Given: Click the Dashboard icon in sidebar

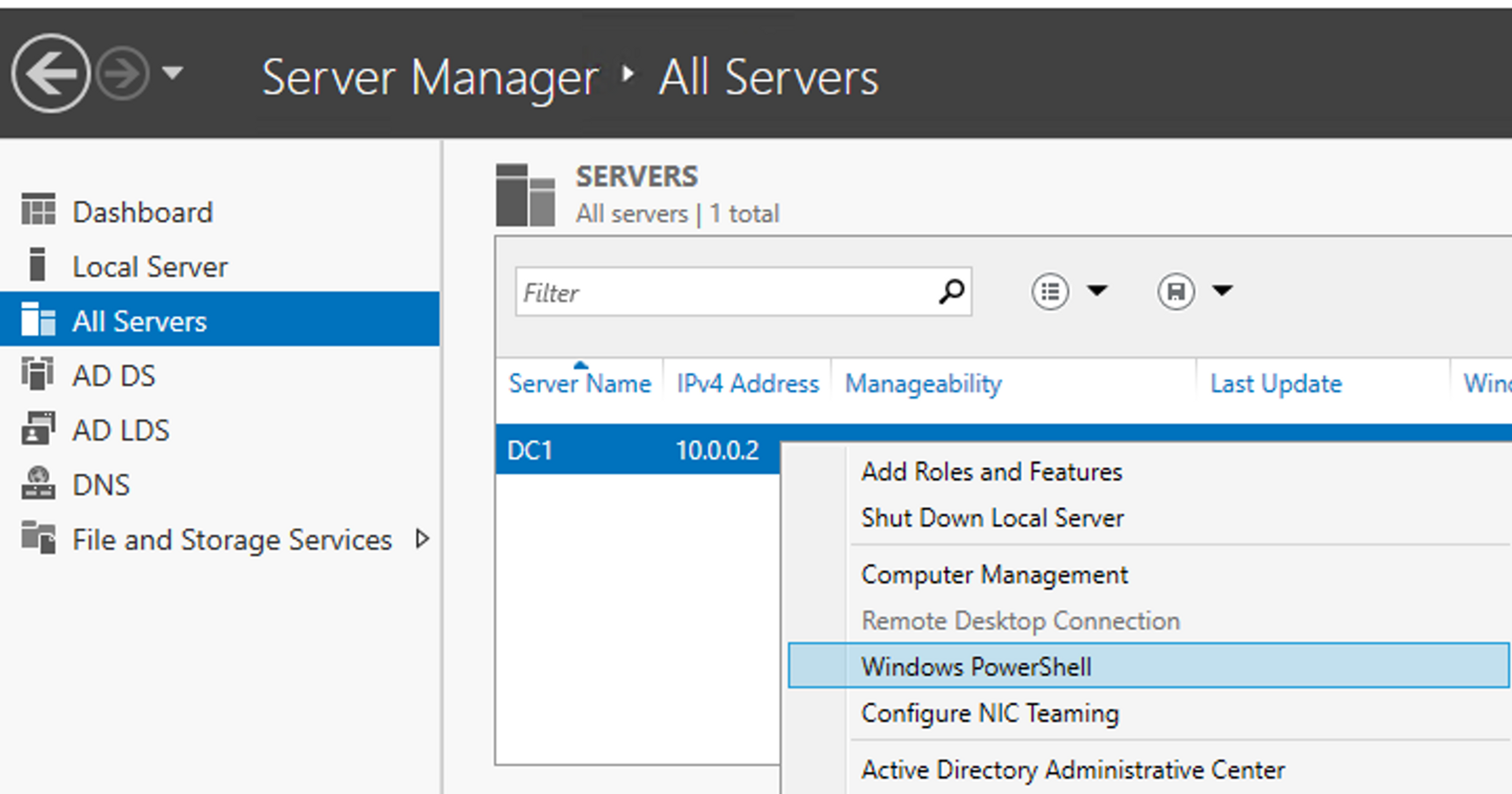Looking at the screenshot, I should click(x=38, y=210).
